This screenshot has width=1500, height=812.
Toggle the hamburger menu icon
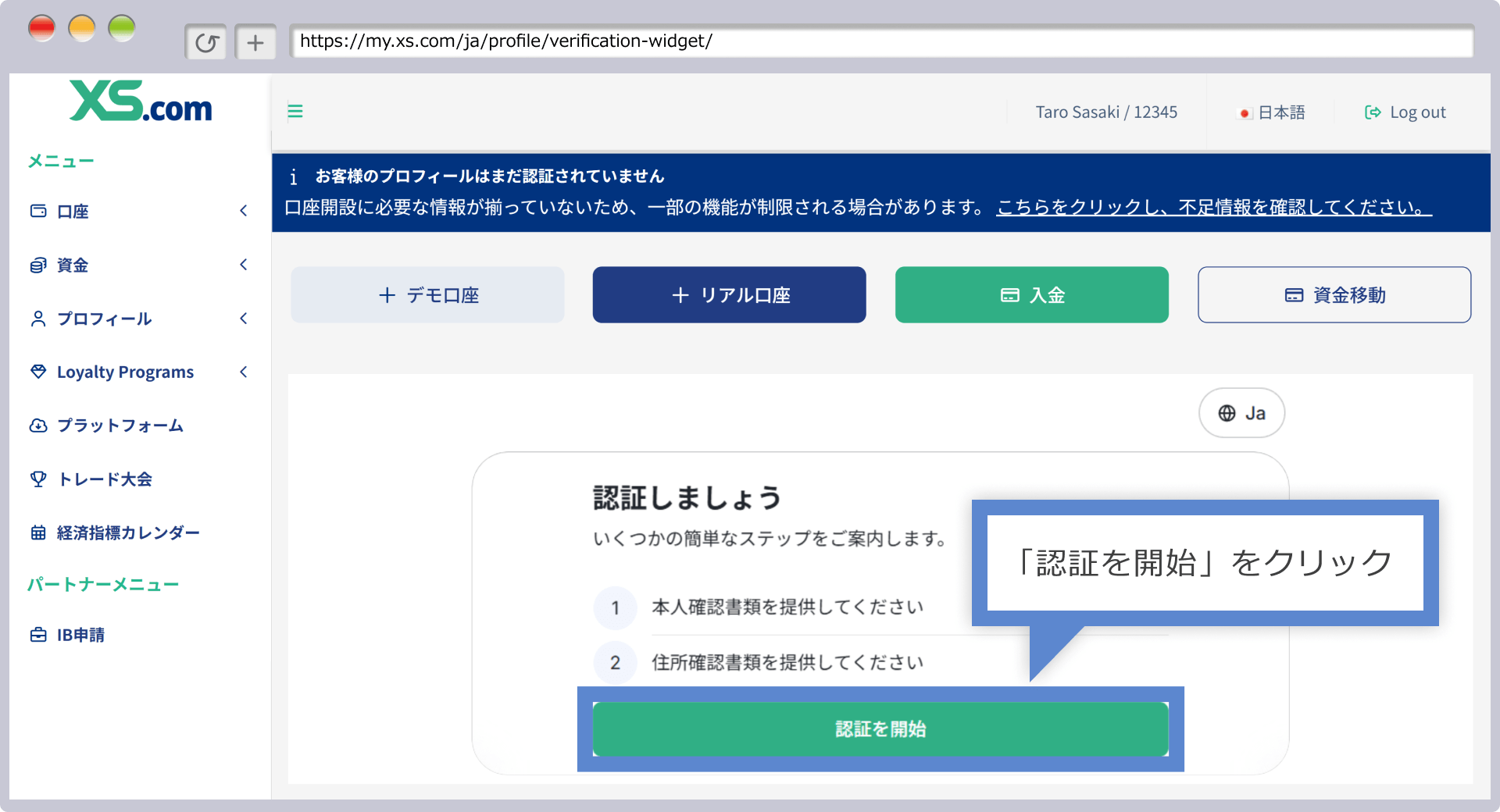click(295, 112)
